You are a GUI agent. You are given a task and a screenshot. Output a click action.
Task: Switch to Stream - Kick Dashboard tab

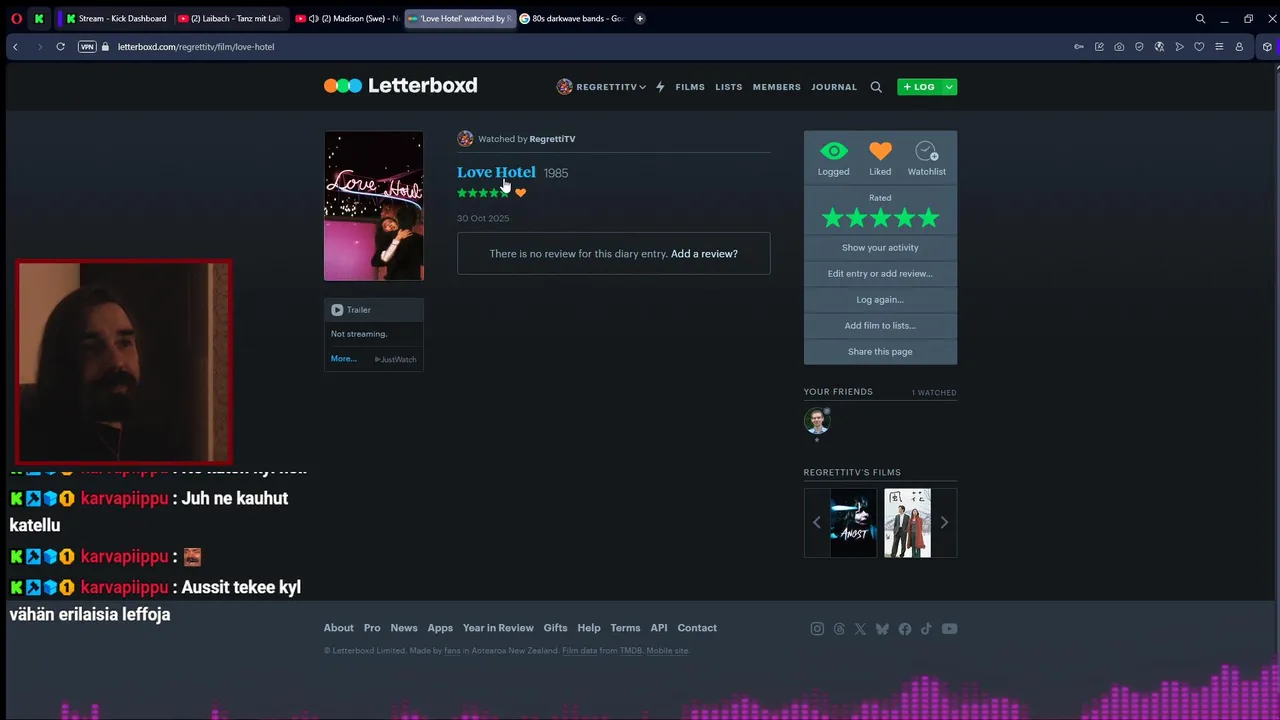(x=115, y=18)
